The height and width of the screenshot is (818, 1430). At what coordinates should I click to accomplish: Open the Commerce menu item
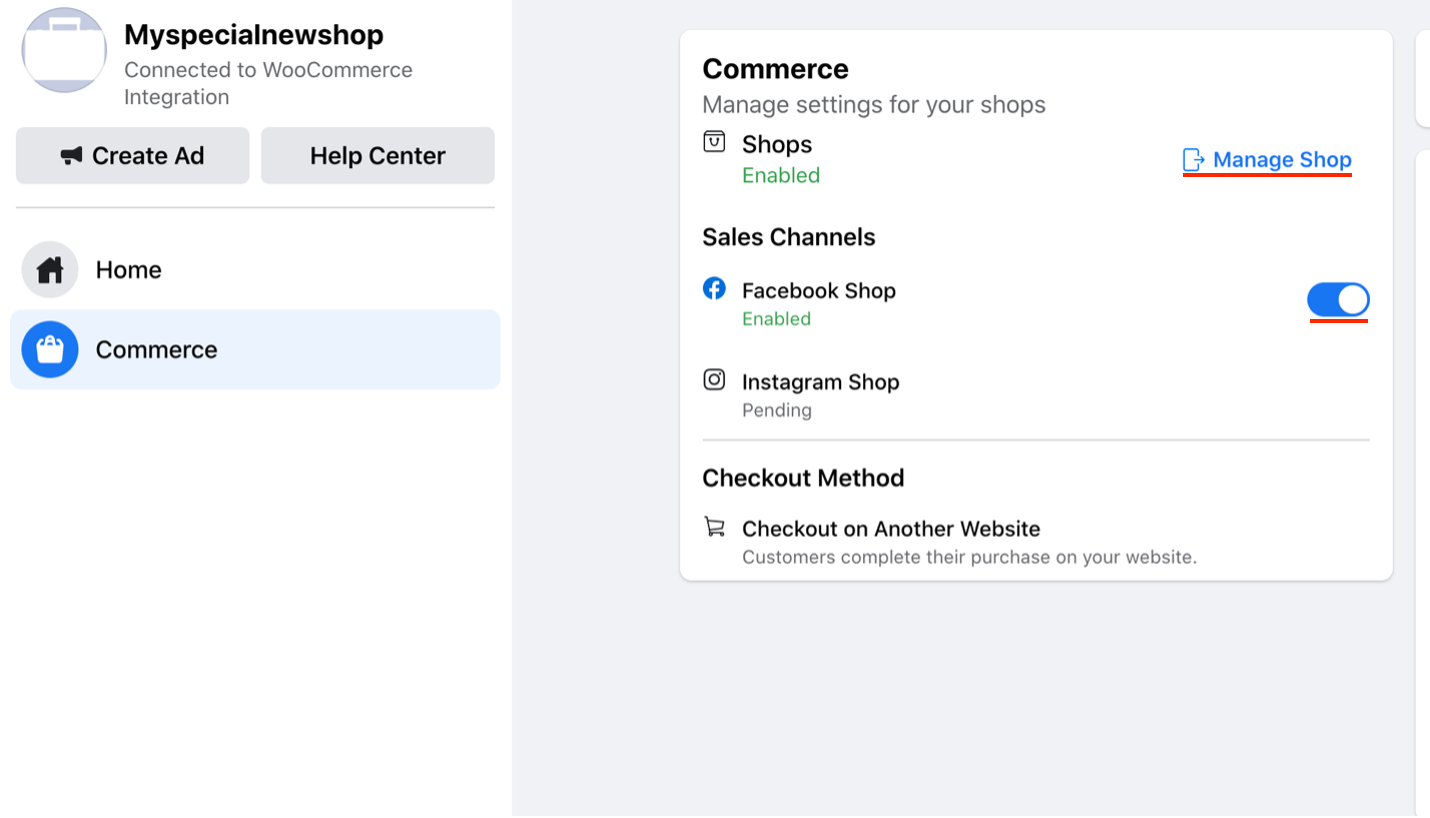255,350
